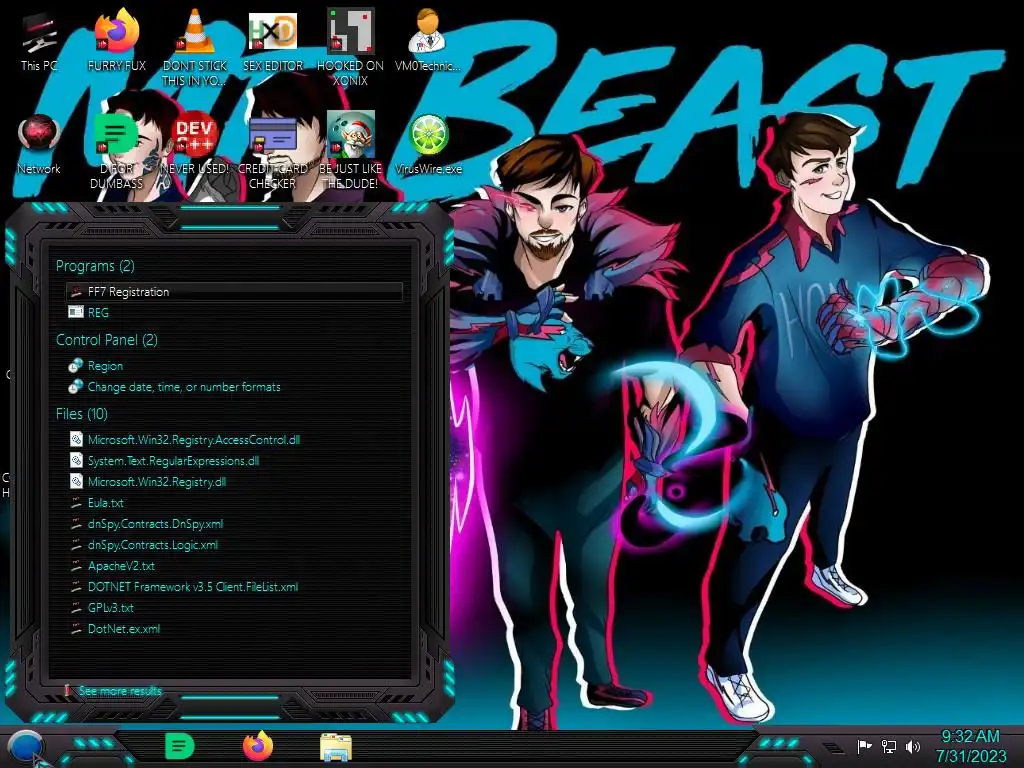Open the Region control panel result
The image size is (1024, 768).
click(234, 366)
